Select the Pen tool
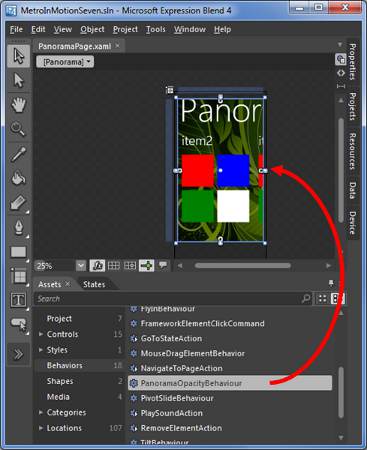367x450 pixels. 18,227
